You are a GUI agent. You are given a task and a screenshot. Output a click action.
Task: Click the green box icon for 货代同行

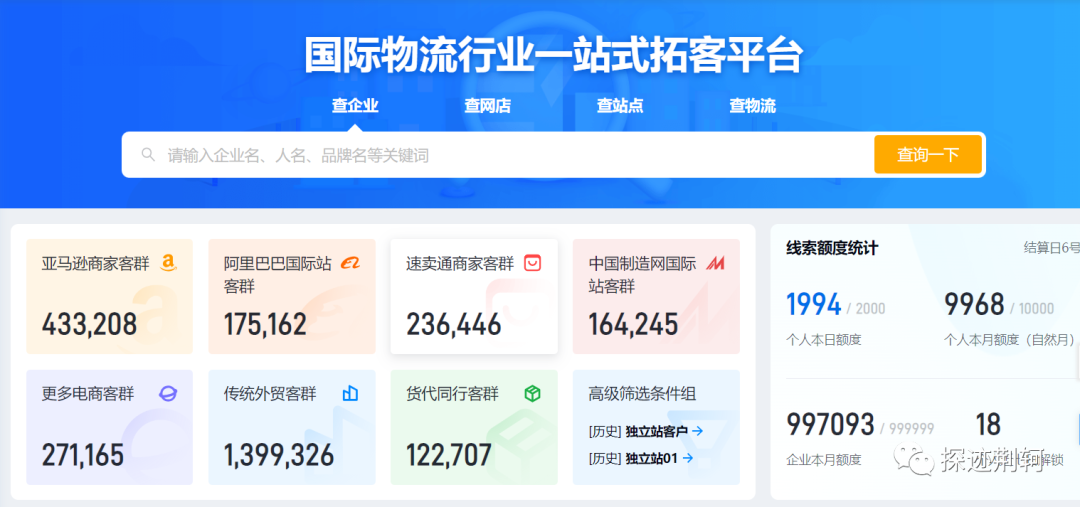point(532,394)
